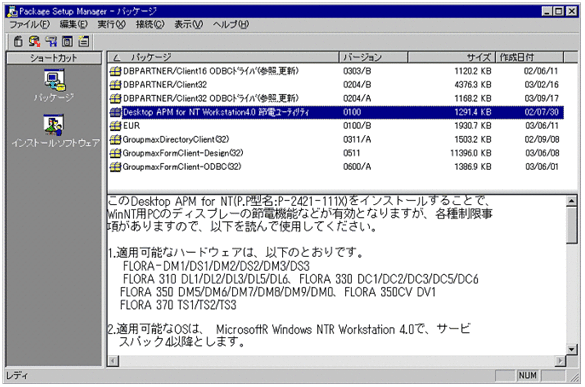Click description pane scroll up arrow

tap(571, 201)
